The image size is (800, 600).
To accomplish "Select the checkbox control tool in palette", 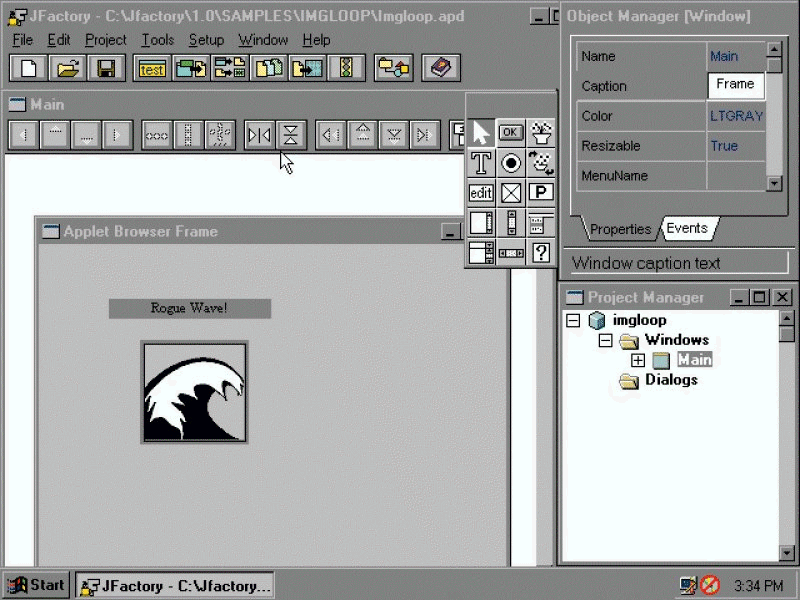I will [x=511, y=192].
